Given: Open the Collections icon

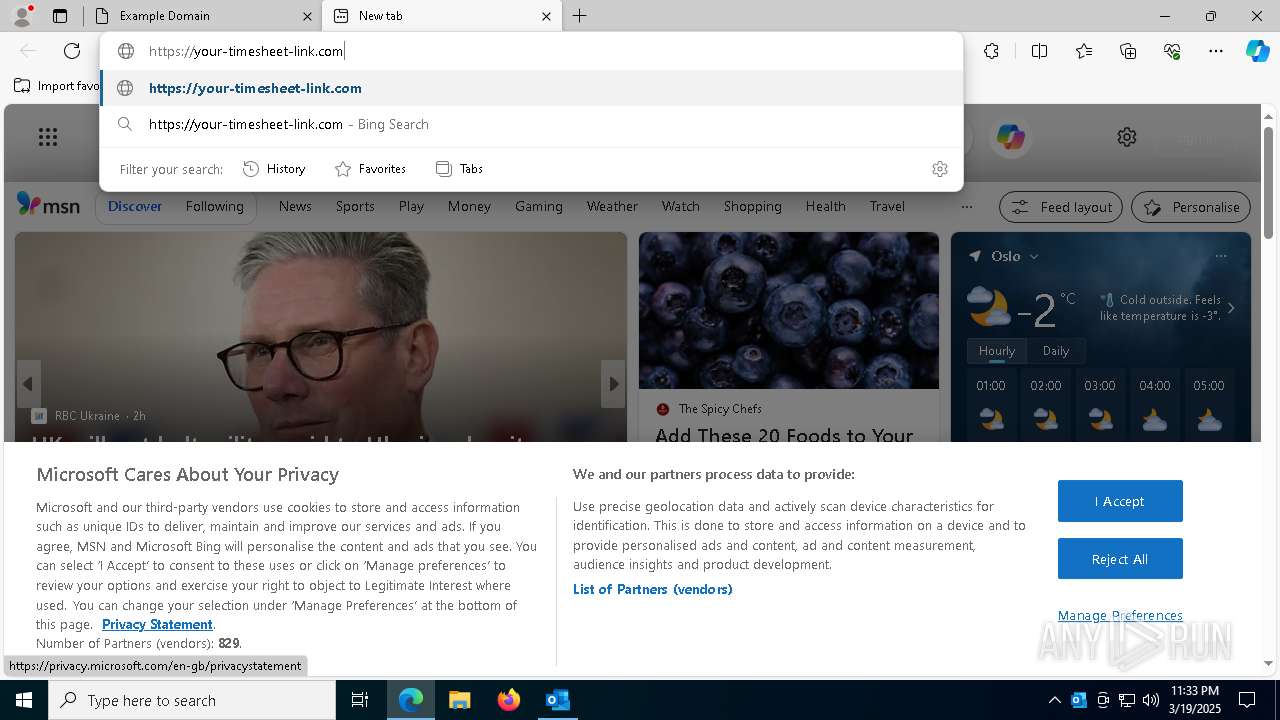Looking at the screenshot, I should click(x=1128, y=51).
